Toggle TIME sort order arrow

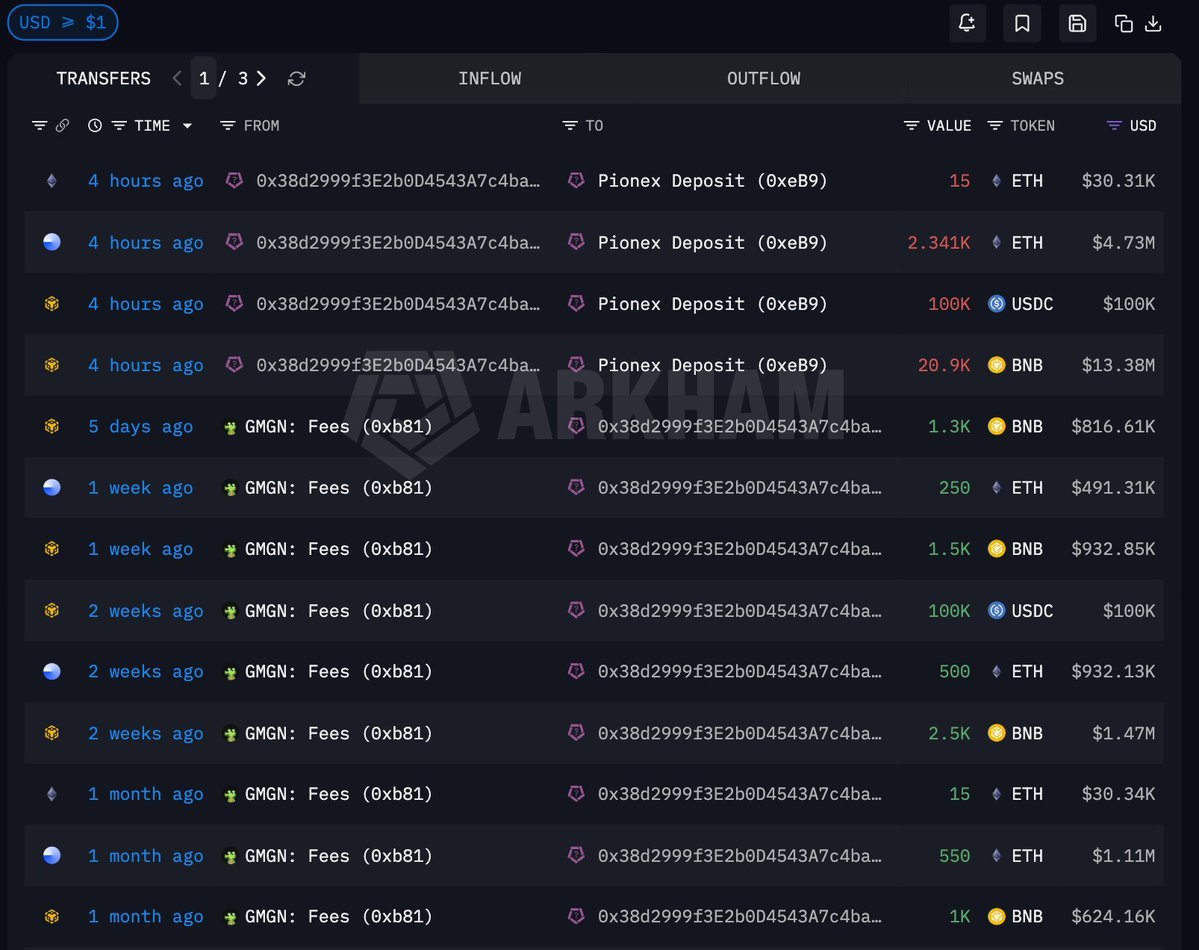click(187, 125)
